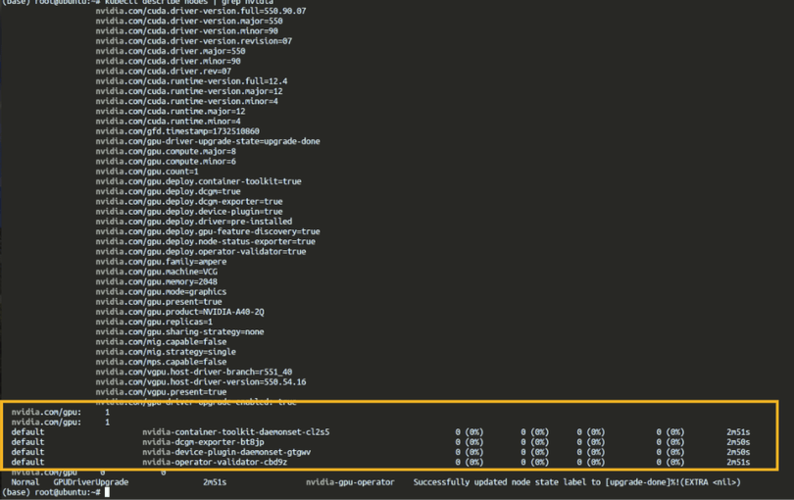The image size is (794, 500).
Task: Click the gpu.product=NVIDIA-A40-2Q line
Action: point(180,312)
